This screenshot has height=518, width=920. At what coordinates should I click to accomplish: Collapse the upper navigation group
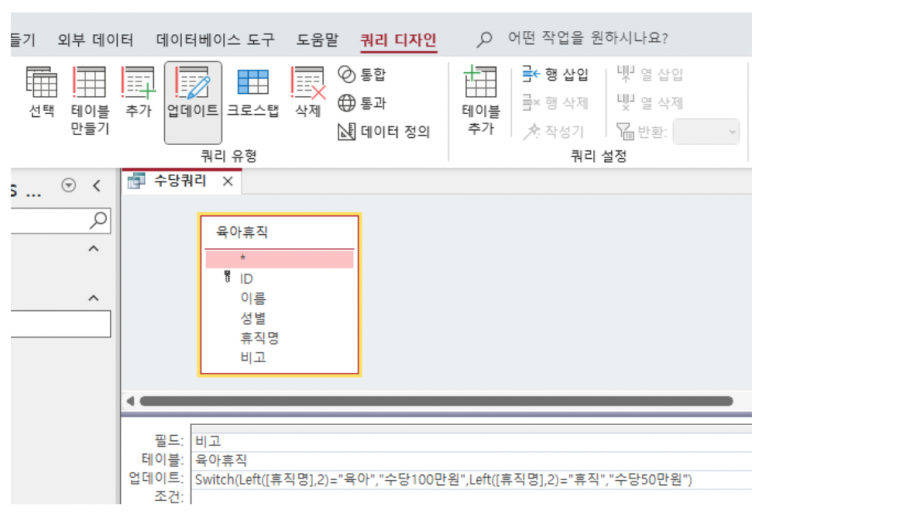[93, 249]
